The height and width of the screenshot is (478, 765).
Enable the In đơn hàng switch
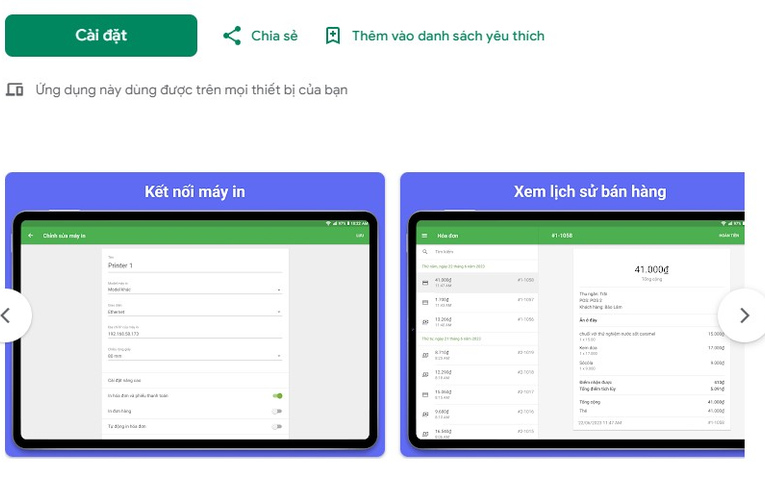pos(277,411)
